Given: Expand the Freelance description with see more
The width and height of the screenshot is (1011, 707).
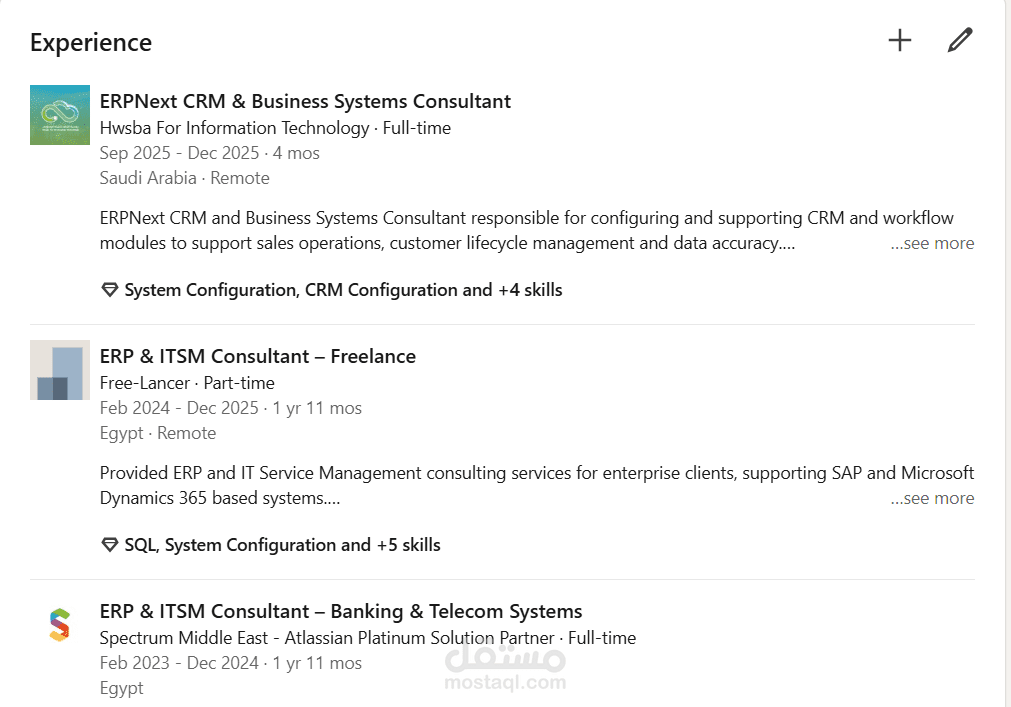Looking at the screenshot, I should click(932, 498).
